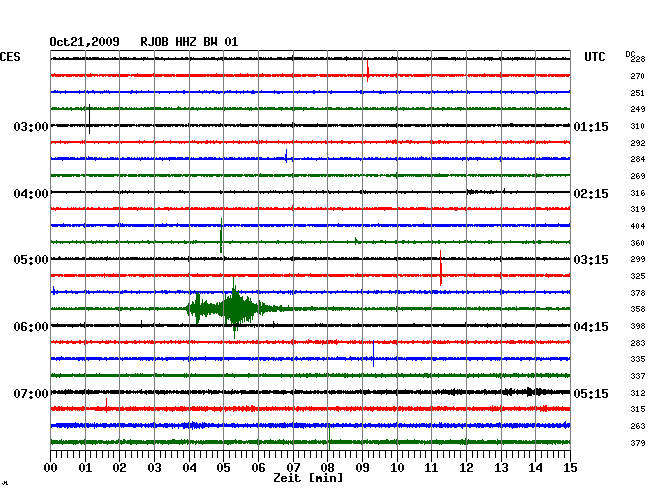The width and height of the screenshot is (650, 494).
Task: Click the red spike on the 315 trace
Action: point(107,405)
